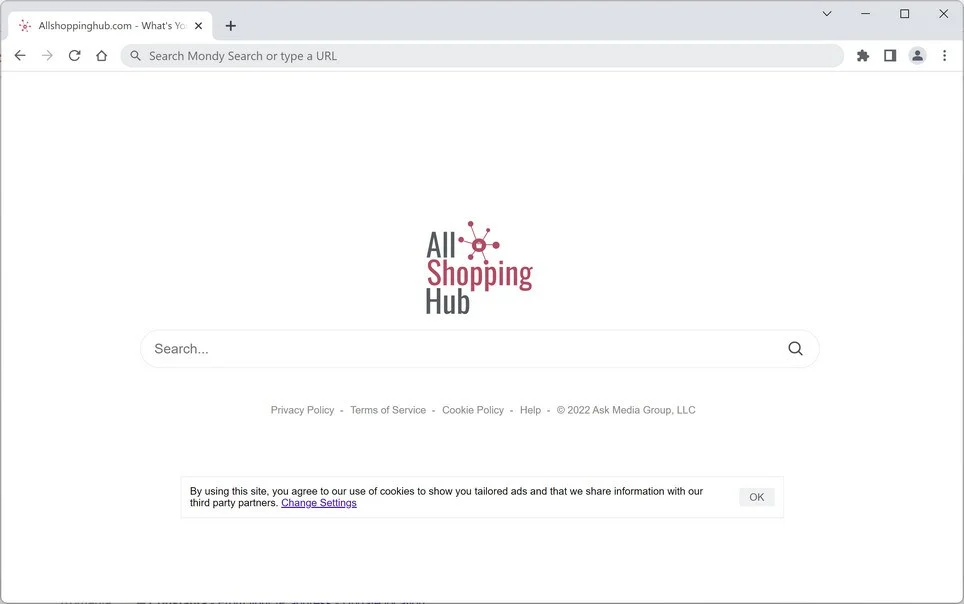Open Chrome's three-dot menu
The width and height of the screenshot is (964, 604).
click(x=944, y=56)
